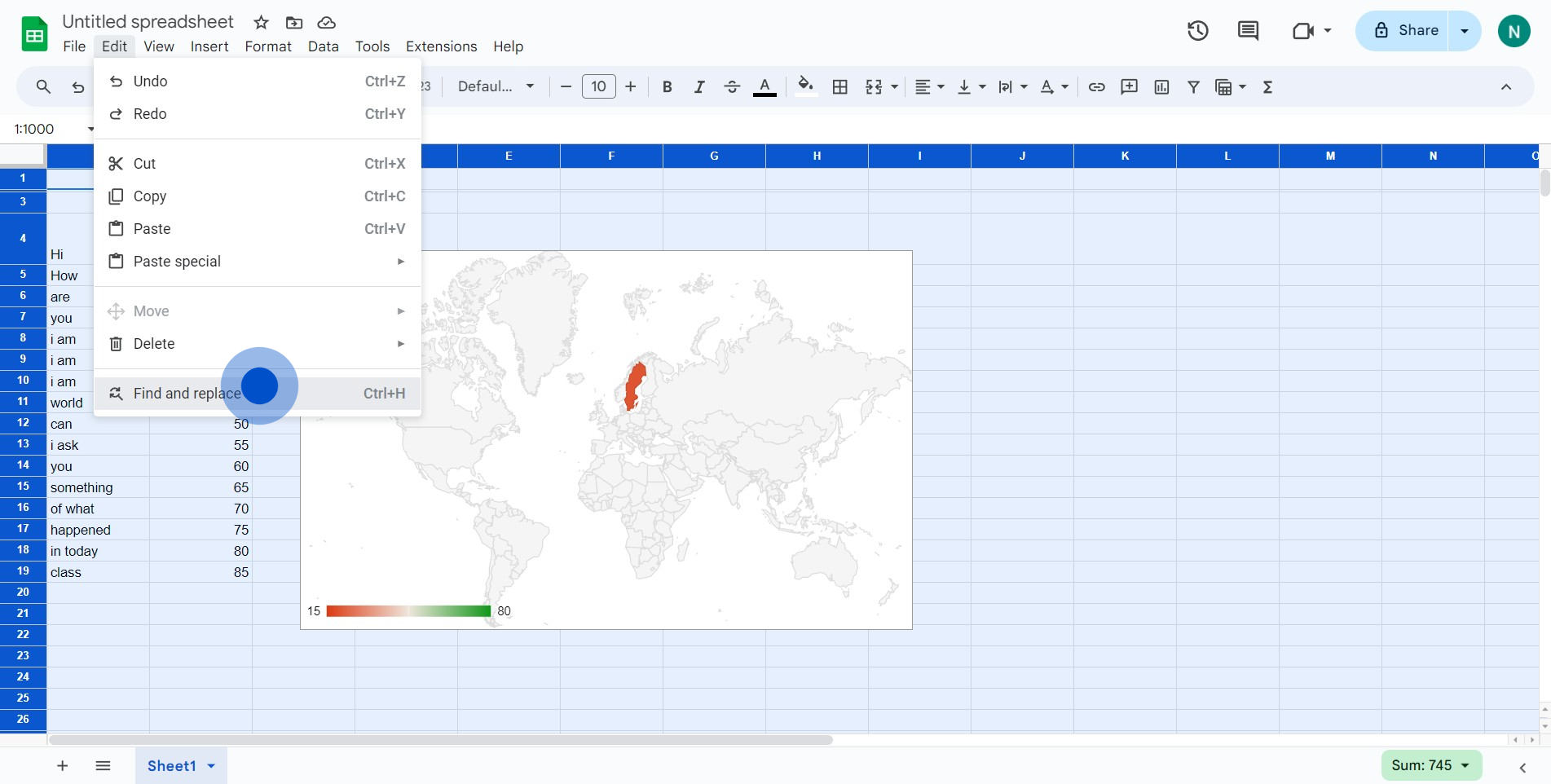Image resolution: width=1551 pixels, height=784 pixels.
Task: Open the Share options arrow
Action: point(1465,31)
